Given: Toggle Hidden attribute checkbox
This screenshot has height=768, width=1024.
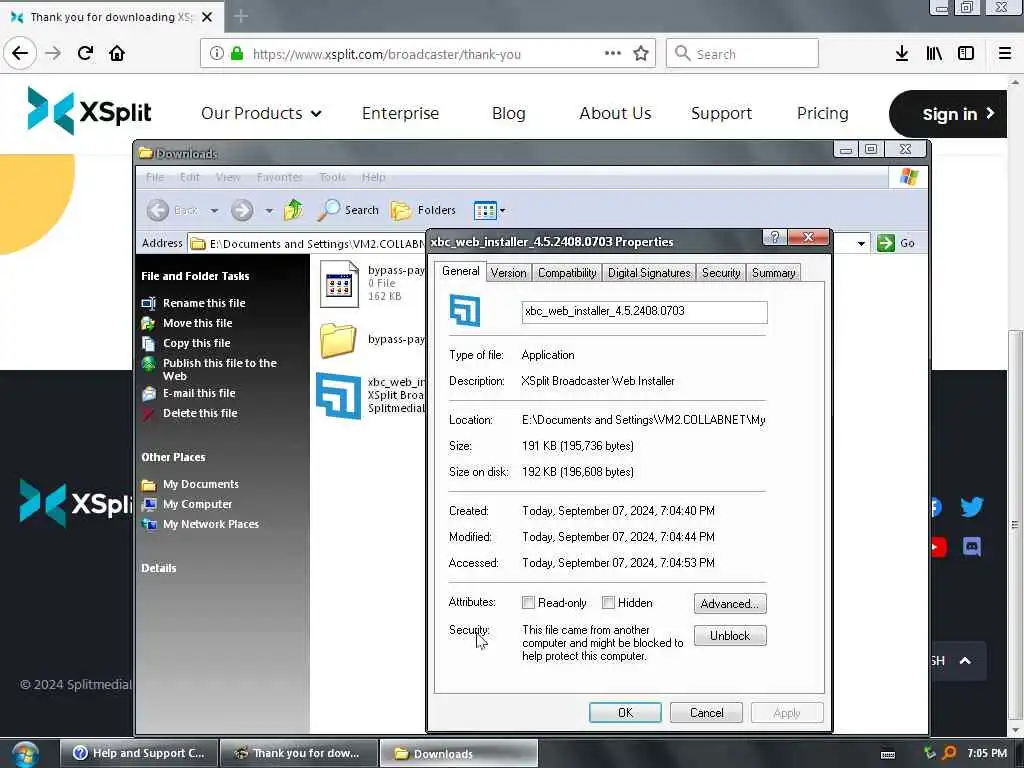Looking at the screenshot, I should 608,603.
